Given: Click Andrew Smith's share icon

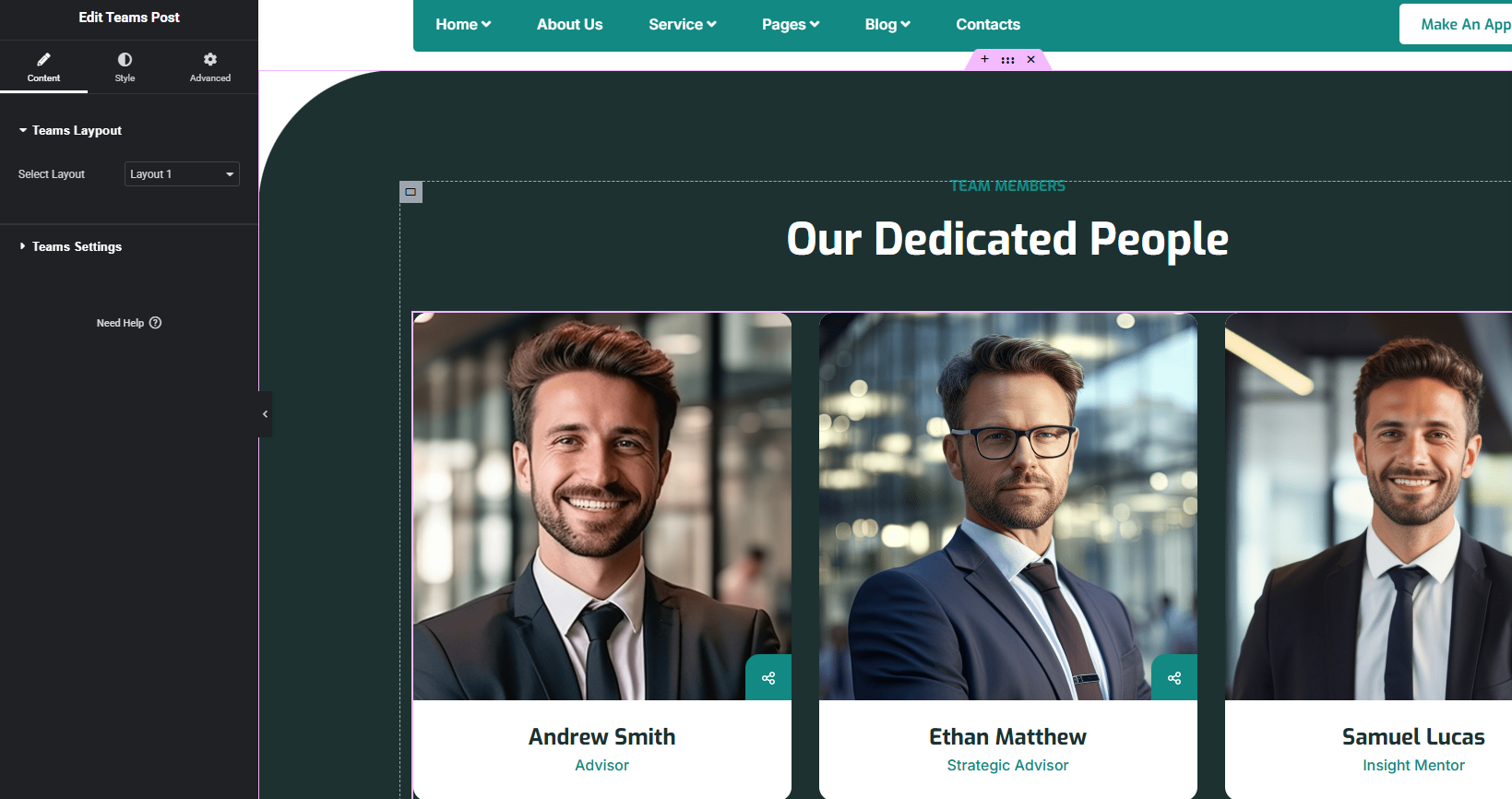Looking at the screenshot, I should coord(768,678).
